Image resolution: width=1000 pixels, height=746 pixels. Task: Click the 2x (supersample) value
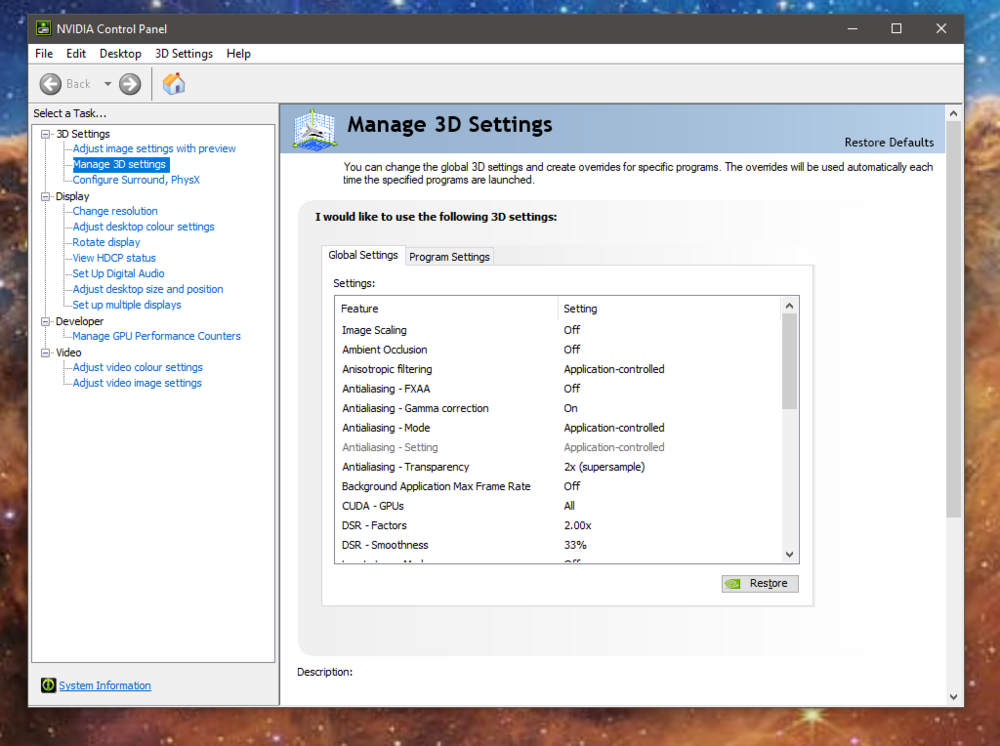[604, 467]
